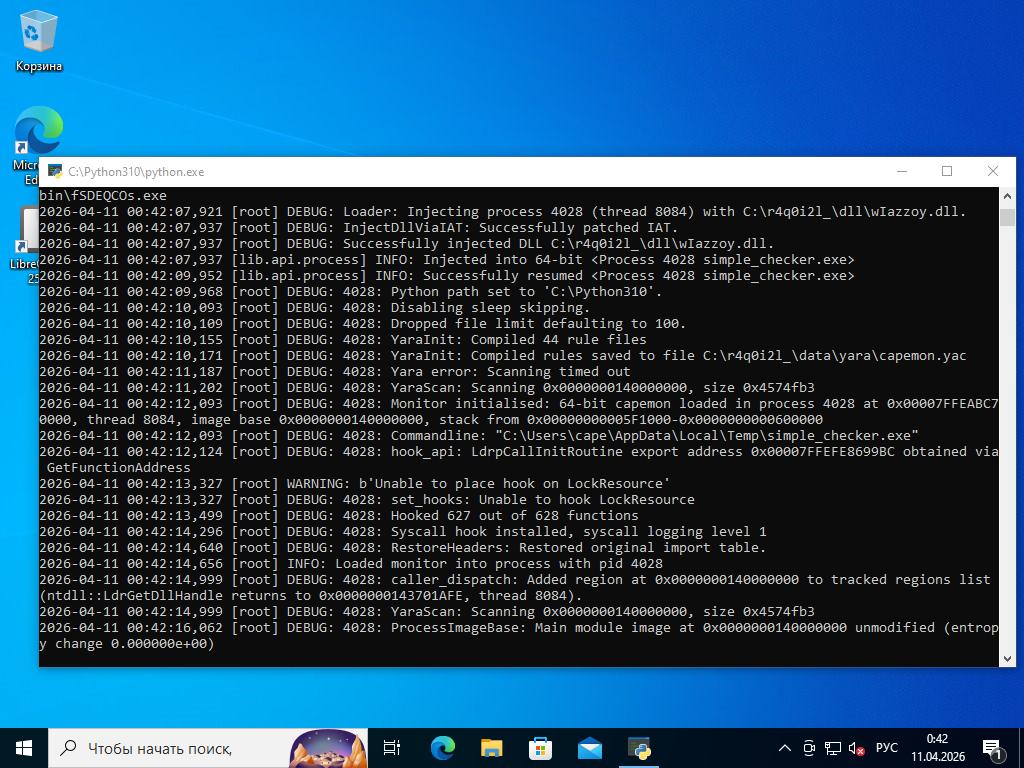Image resolution: width=1024 pixels, height=768 pixels.
Task: Launch Microsoft Edge from the taskbar
Action: tap(442, 748)
